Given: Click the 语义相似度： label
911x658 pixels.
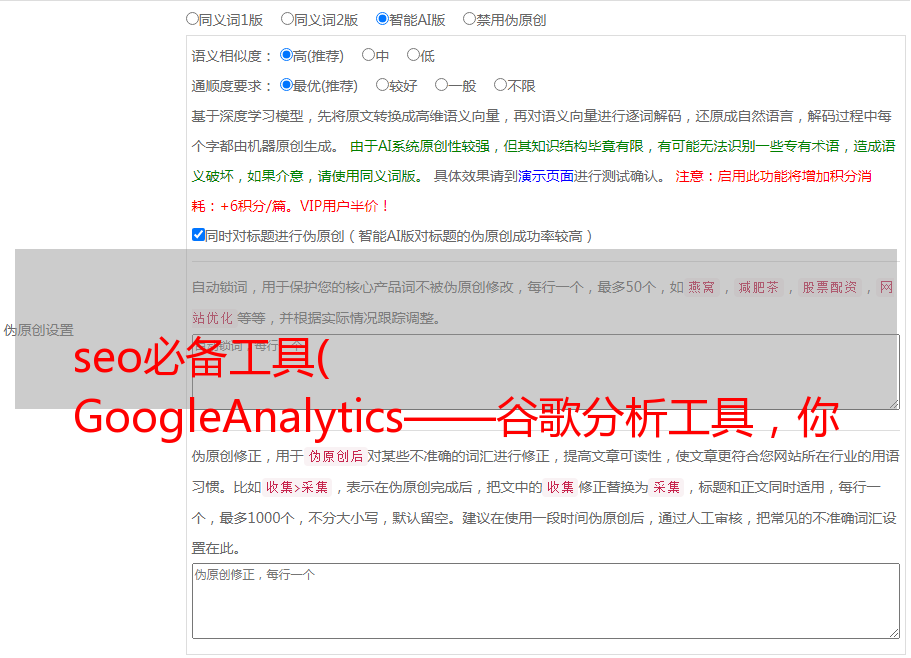Looking at the screenshot, I should tap(232, 56).
